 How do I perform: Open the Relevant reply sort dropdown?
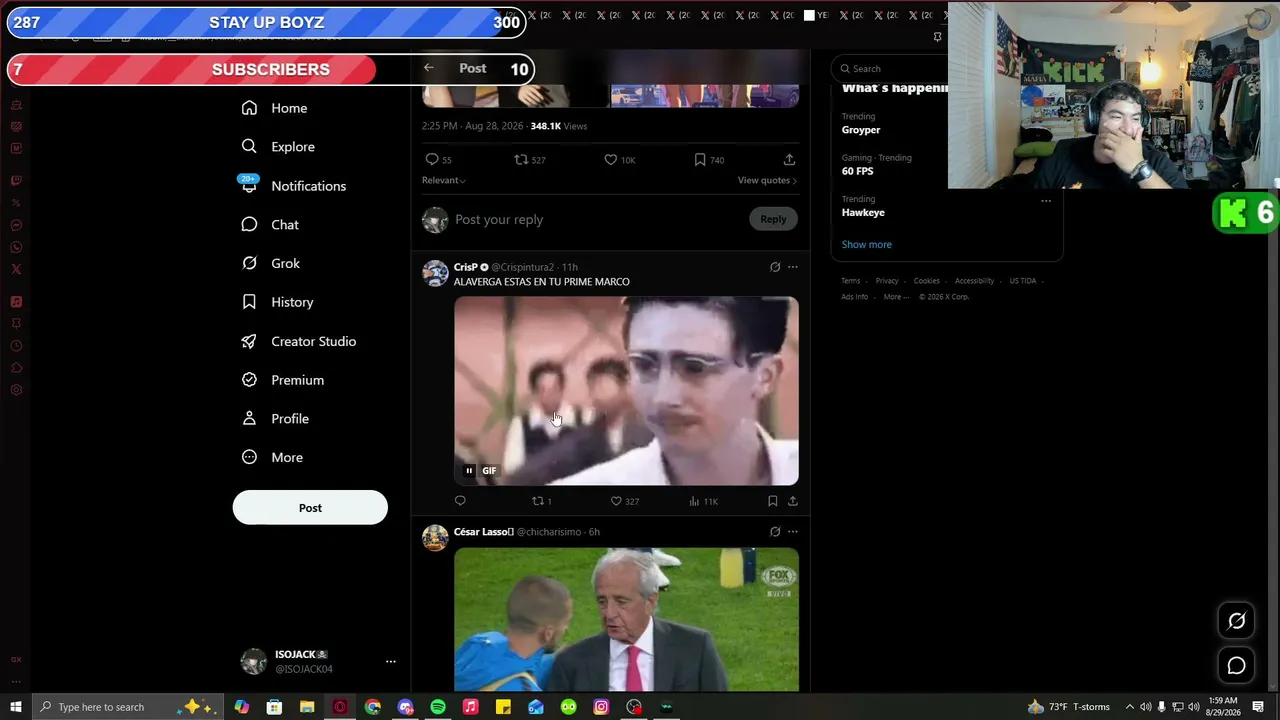click(x=444, y=180)
